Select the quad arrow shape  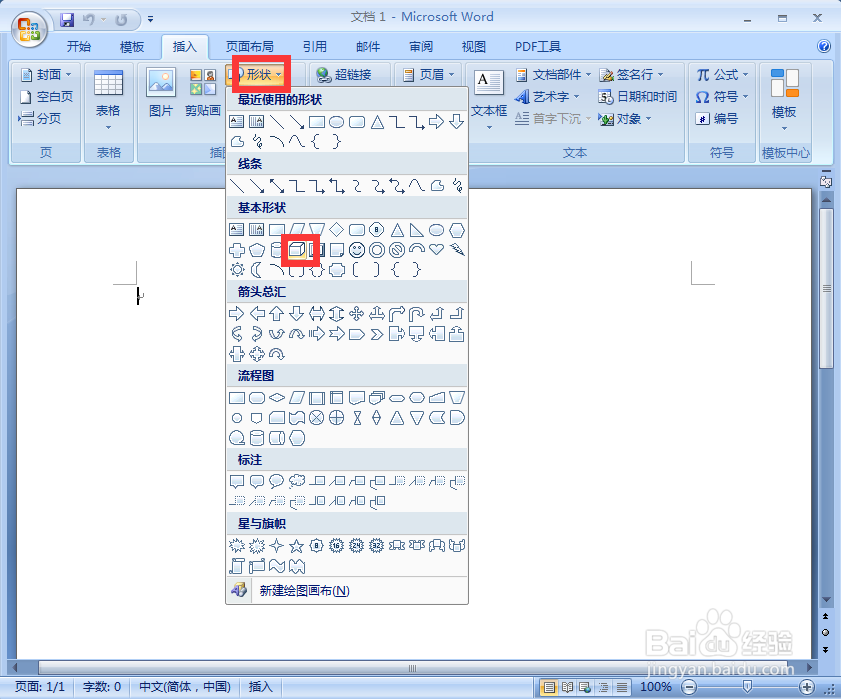(357, 313)
